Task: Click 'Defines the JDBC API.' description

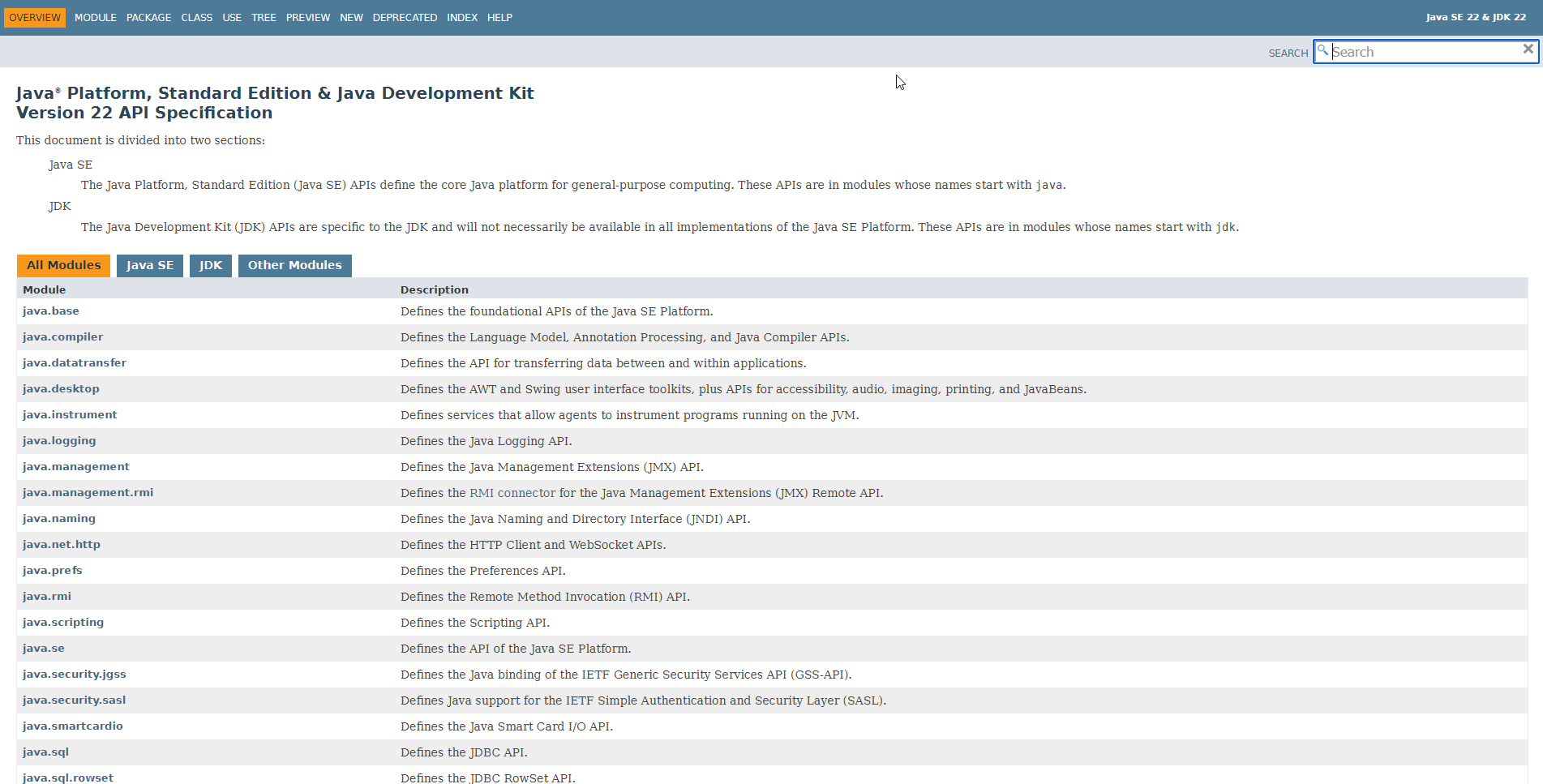Action: point(464,752)
